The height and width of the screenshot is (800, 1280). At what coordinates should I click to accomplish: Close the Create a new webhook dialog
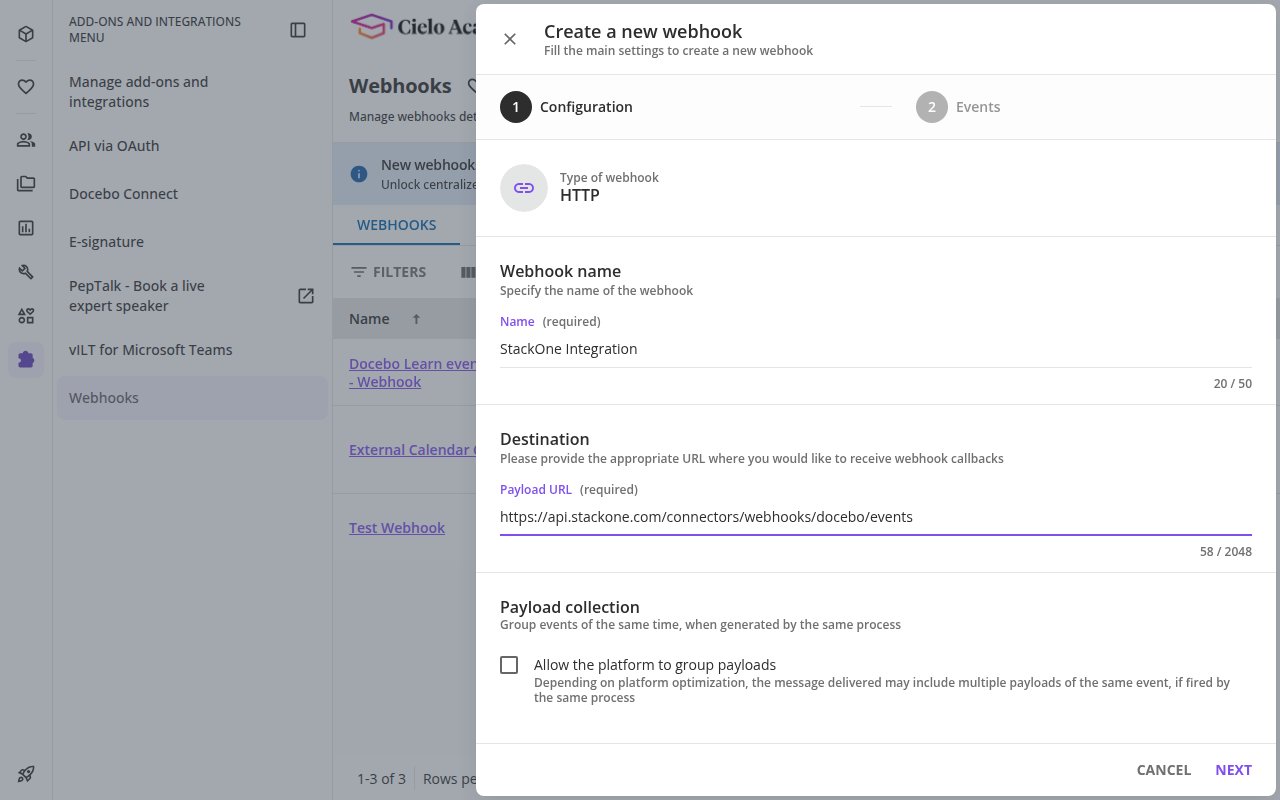pyautogui.click(x=510, y=39)
